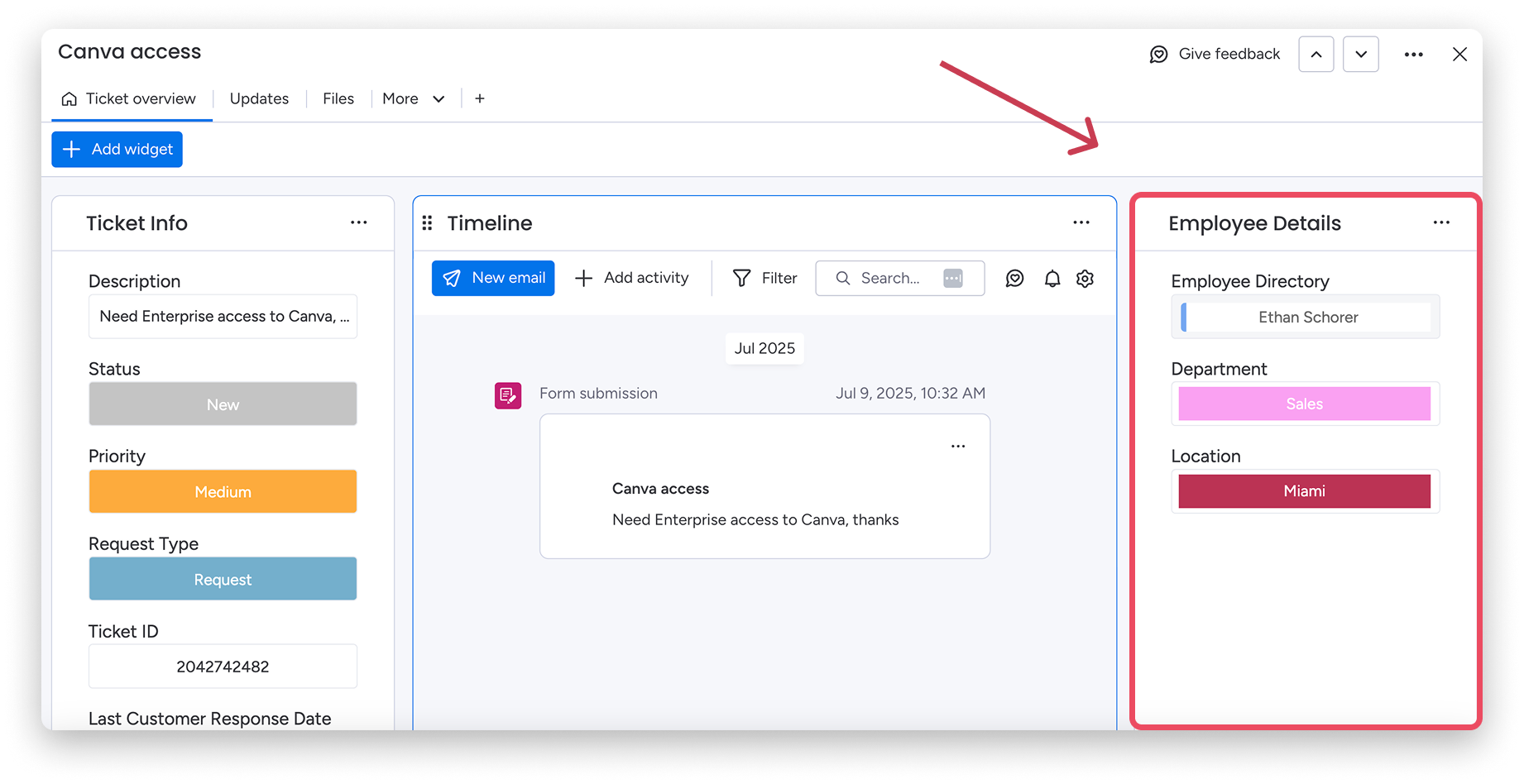Screen dimensions: 1524x784
Task: Open the Location dropdown showing Miami
Action: click(x=1305, y=491)
